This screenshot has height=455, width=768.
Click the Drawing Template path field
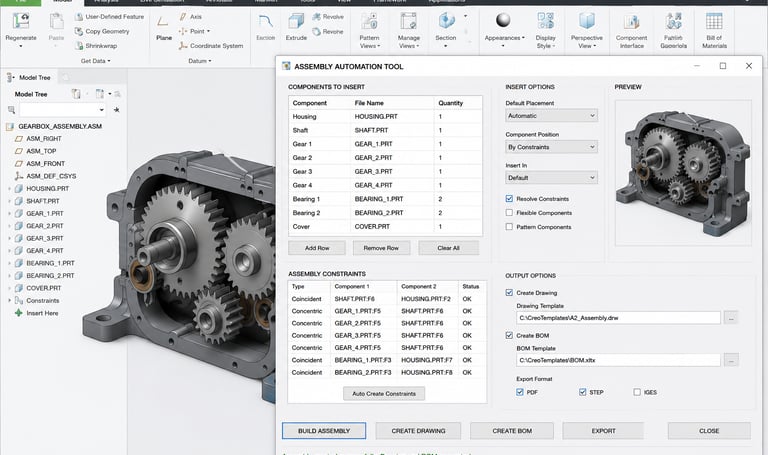click(618, 318)
